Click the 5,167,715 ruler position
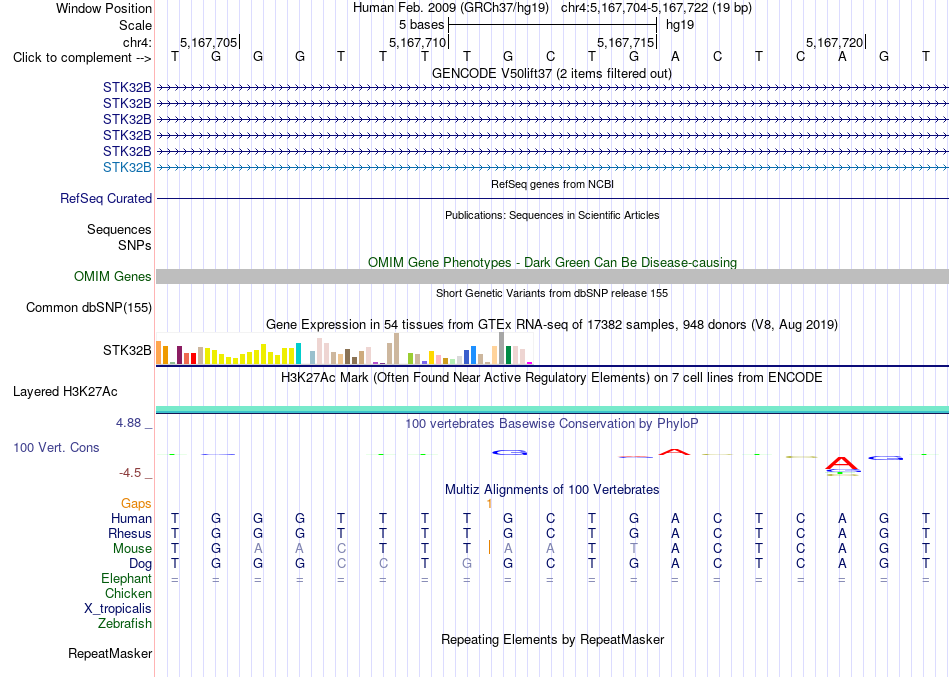Screen dimensions: 950x677 (625, 42)
